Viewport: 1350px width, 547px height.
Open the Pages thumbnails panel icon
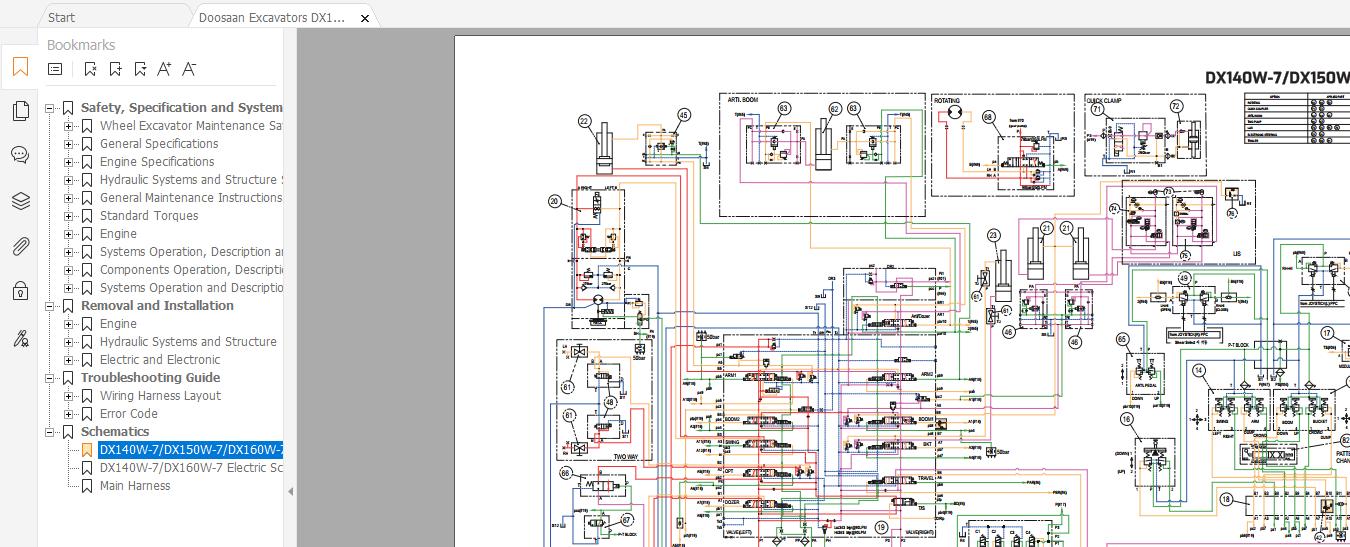tap(20, 110)
